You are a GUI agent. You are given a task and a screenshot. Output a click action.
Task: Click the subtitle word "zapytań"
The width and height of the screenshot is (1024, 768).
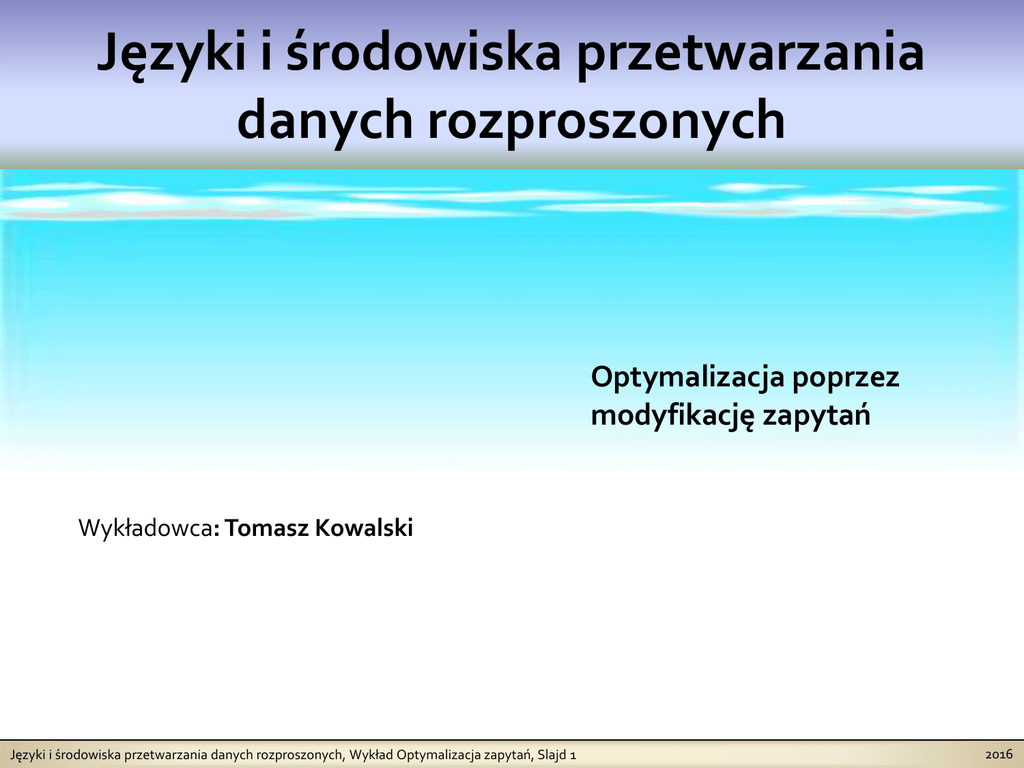click(816, 415)
